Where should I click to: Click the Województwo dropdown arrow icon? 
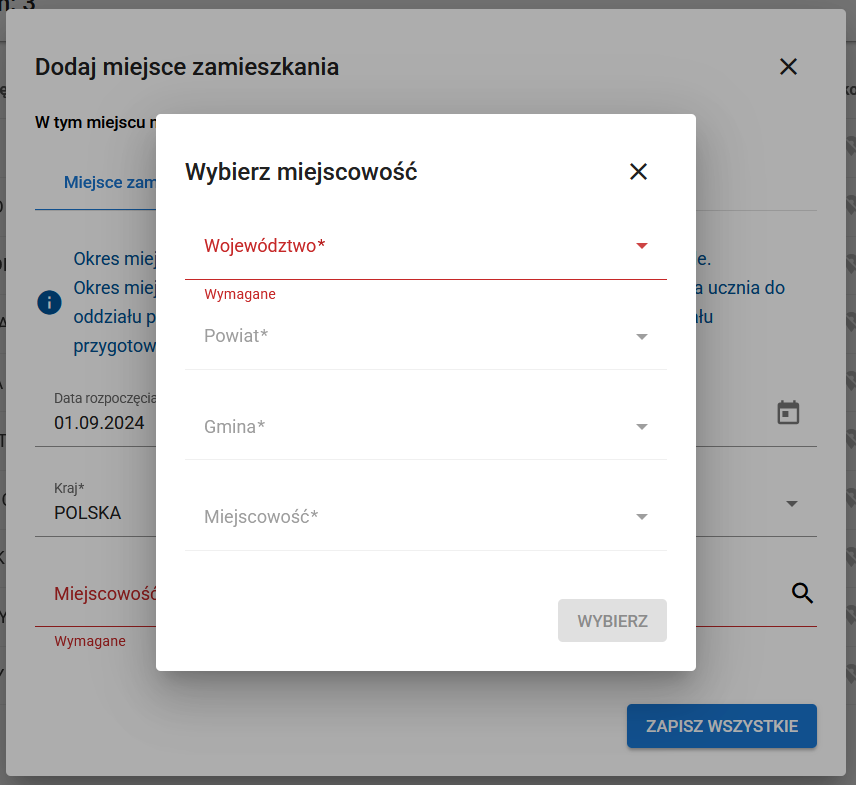coord(641,245)
